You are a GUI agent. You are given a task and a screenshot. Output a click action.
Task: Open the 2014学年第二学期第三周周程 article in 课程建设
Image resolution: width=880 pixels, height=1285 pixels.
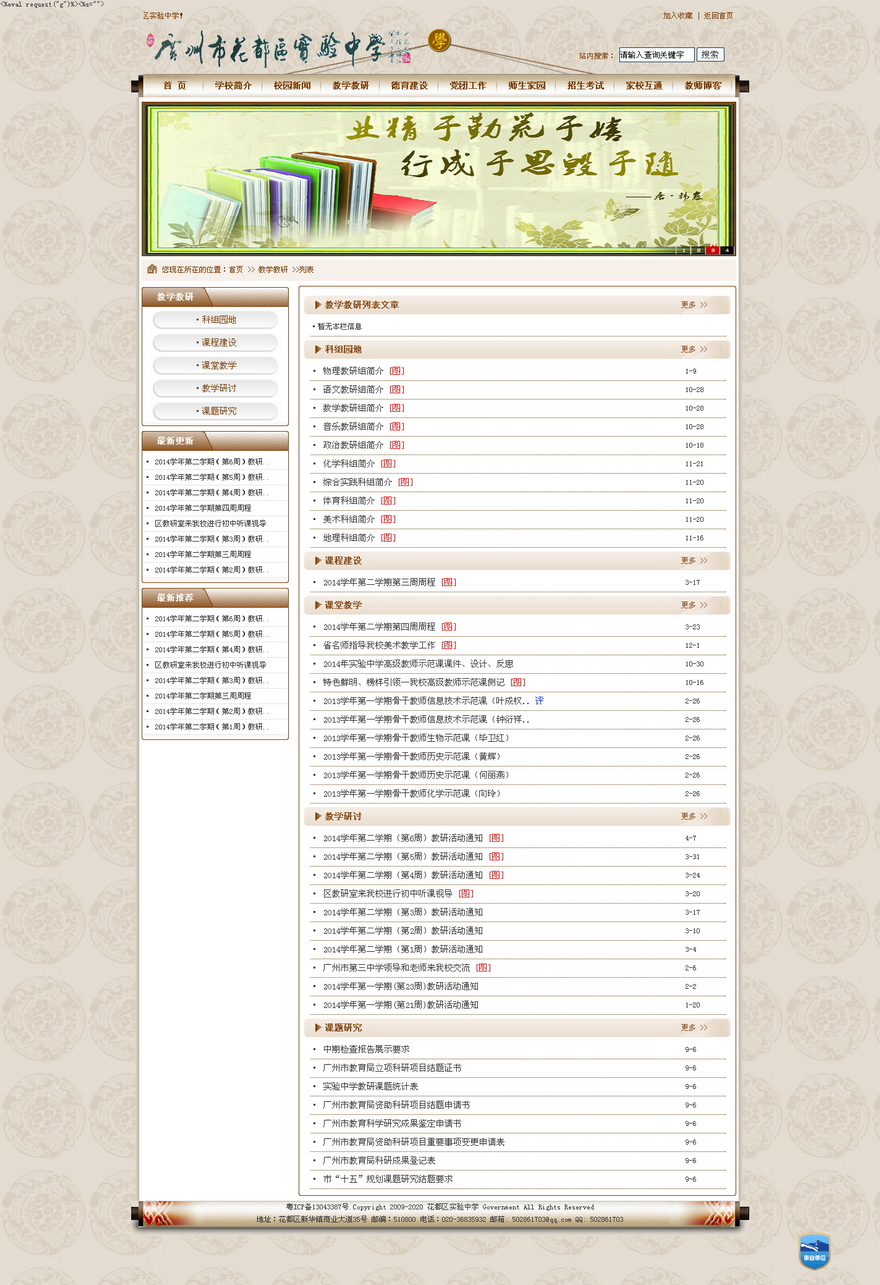coord(379,583)
